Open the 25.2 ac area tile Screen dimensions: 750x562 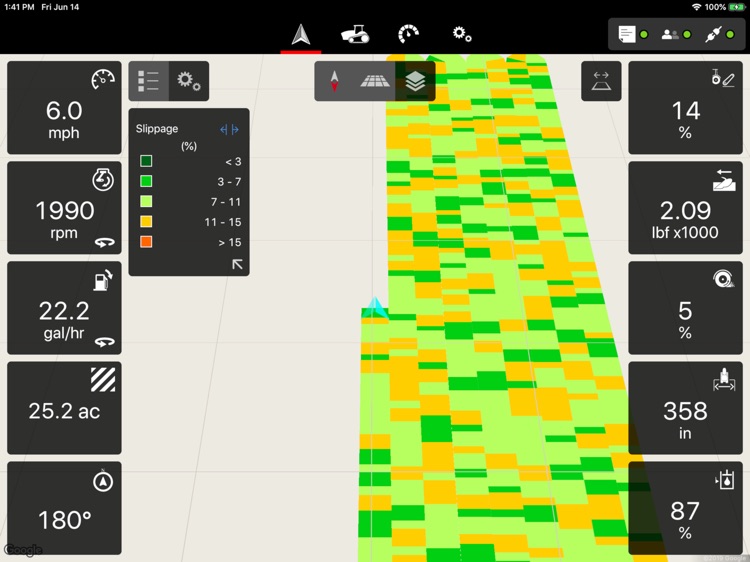(x=64, y=408)
